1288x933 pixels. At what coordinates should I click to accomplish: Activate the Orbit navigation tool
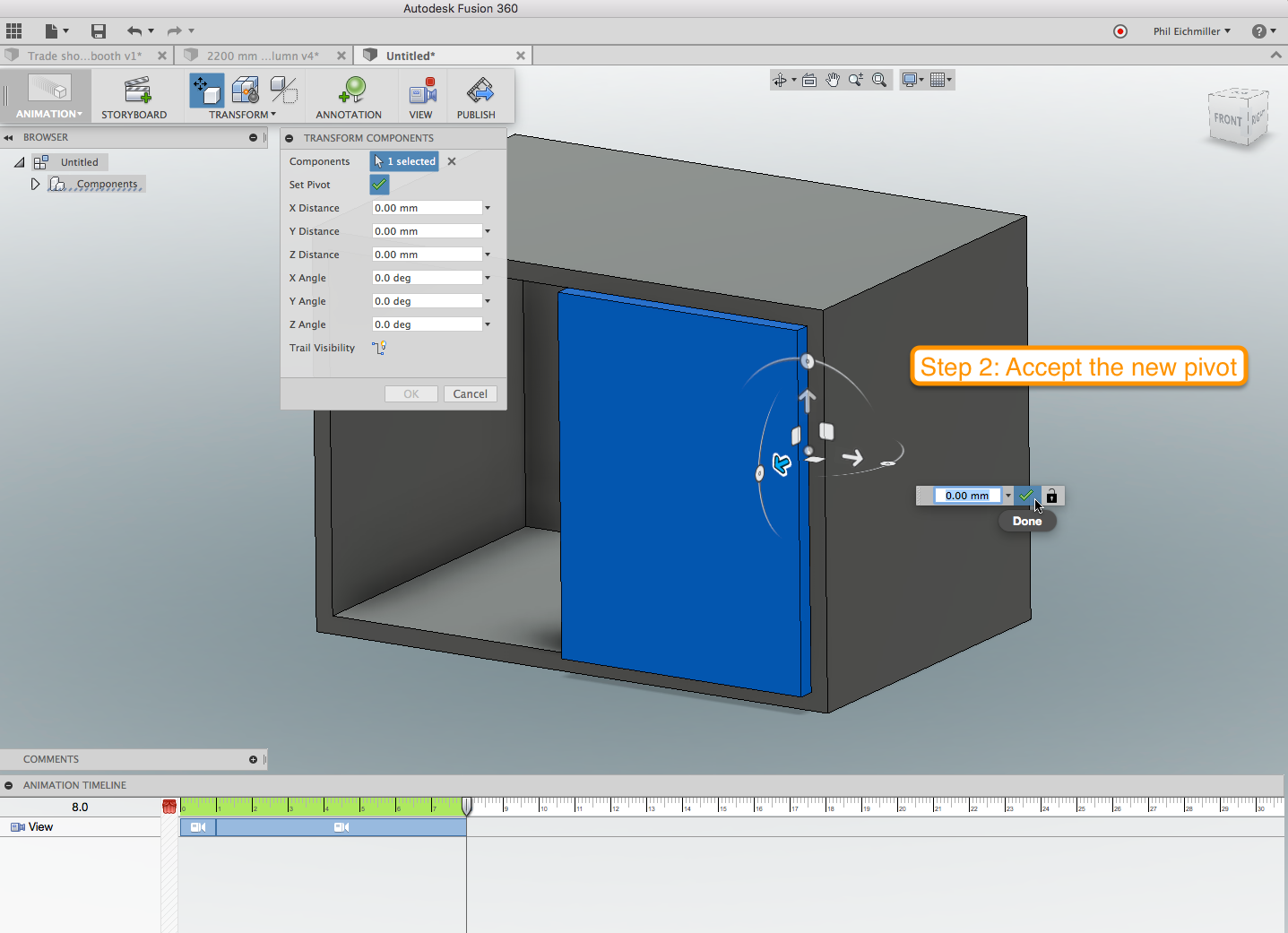pos(780,81)
